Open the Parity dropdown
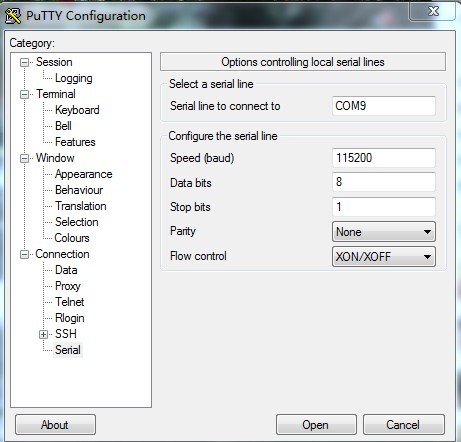Screen dimensions: 461x442 (384, 232)
